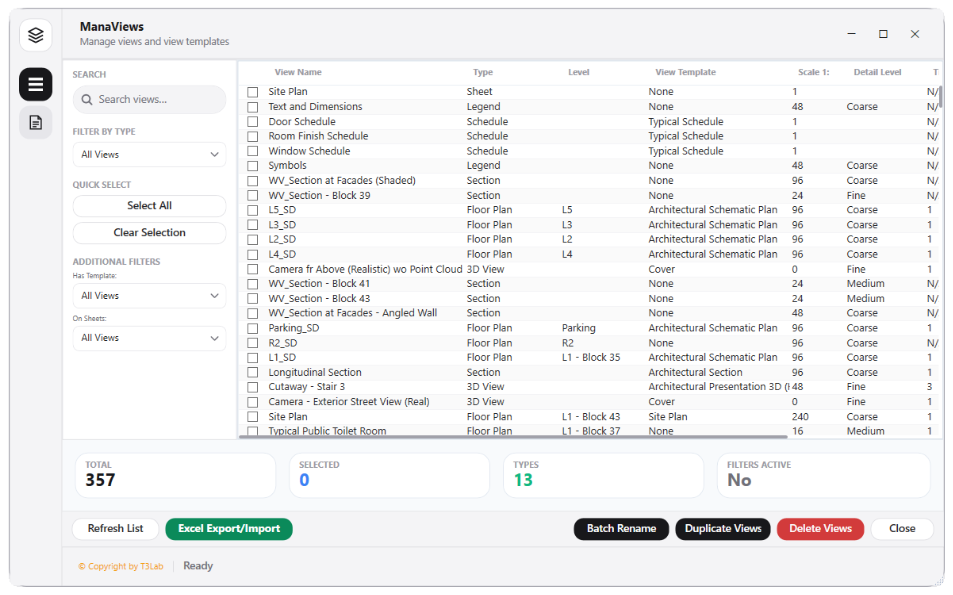Viewport: 953px width, 595px height.
Task: Click the Batch Rename button
Action: (621, 529)
